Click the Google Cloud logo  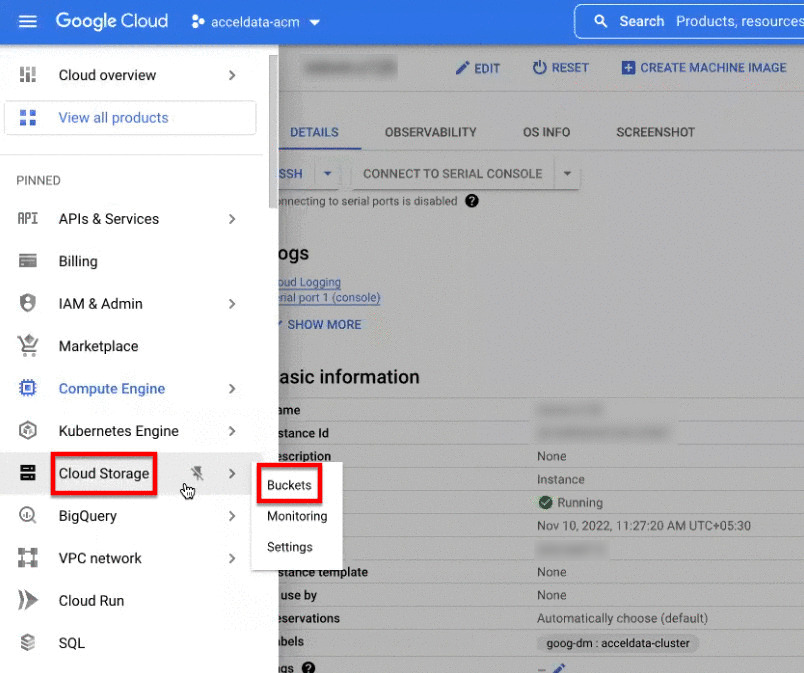[112, 21]
